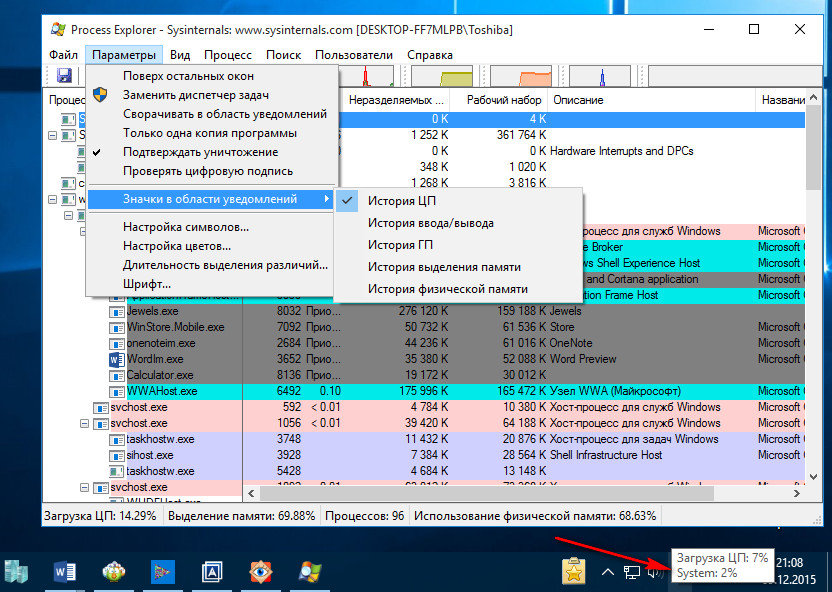
Task: Open the yellow commit history graph in toolbar
Action: click(x=442, y=76)
